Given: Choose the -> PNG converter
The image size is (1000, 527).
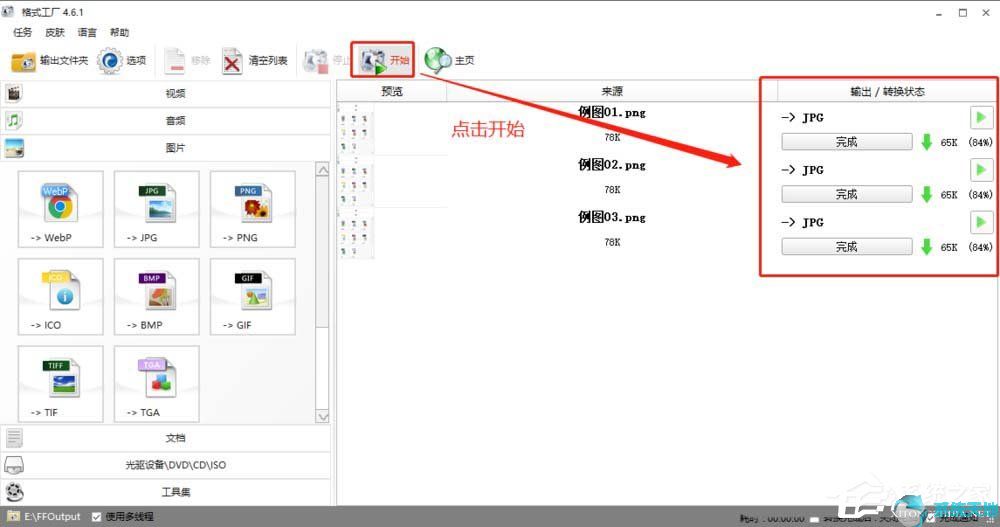Looking at the screenshot, I should click(x=253, y=209).
